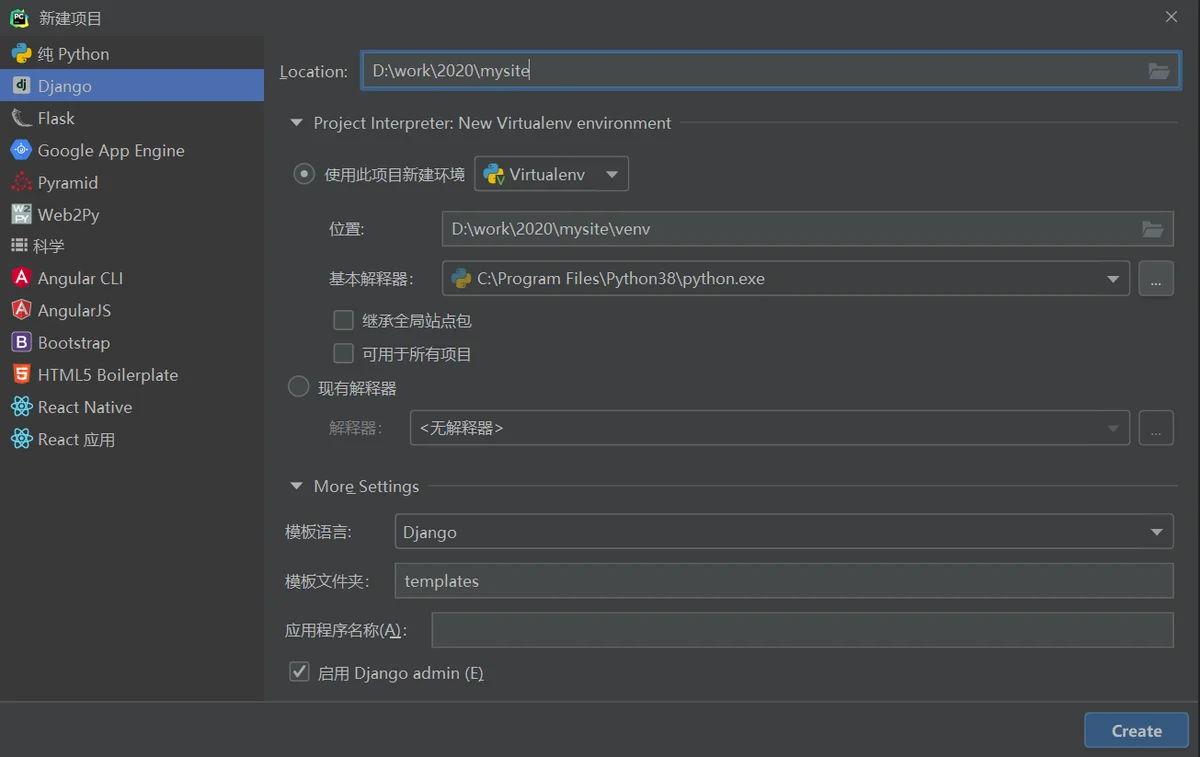Select HTML5 Boilerplate project type

point(132,375)
